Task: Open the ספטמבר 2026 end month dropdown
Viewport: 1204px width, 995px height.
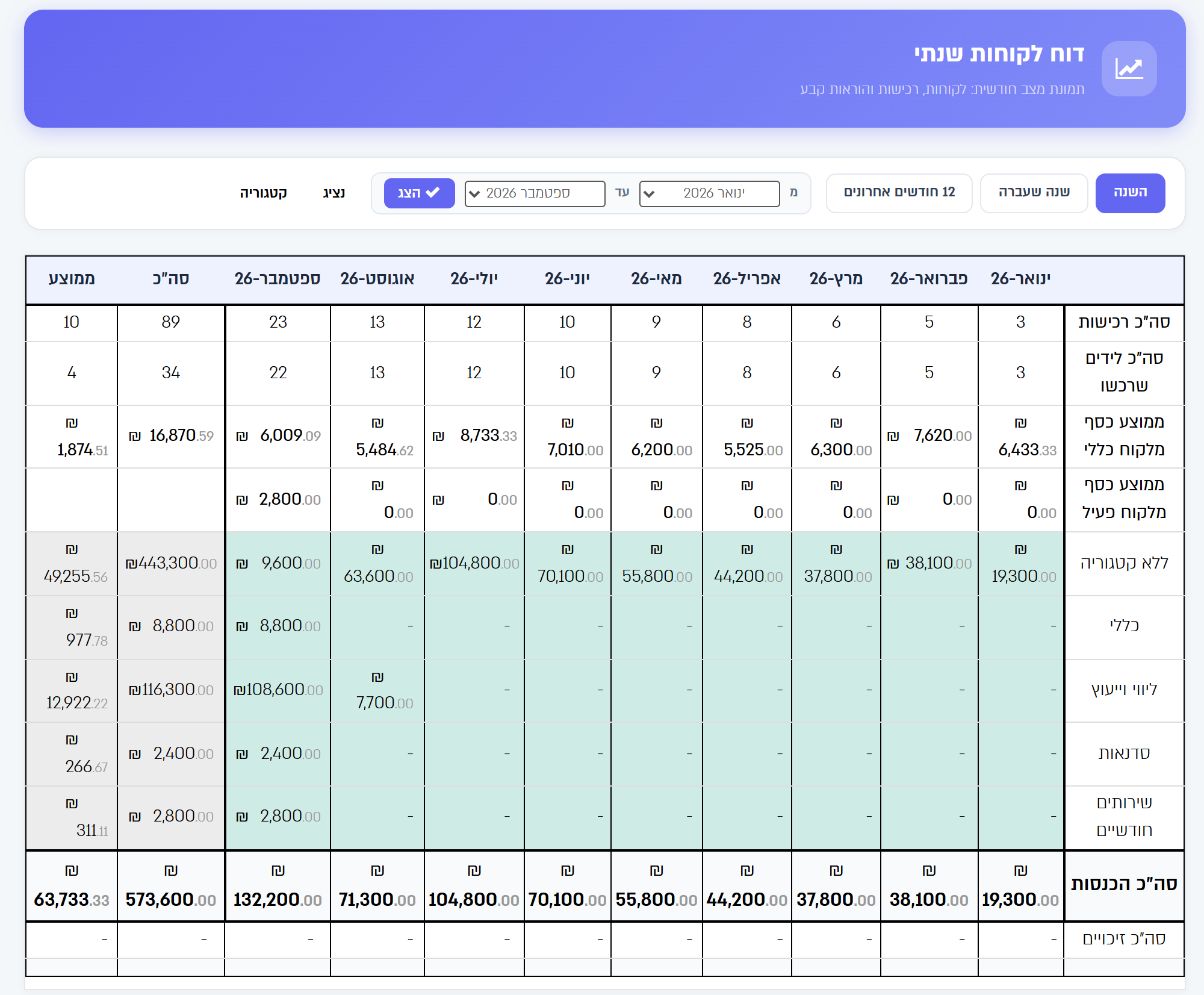Action: point(535,193)
